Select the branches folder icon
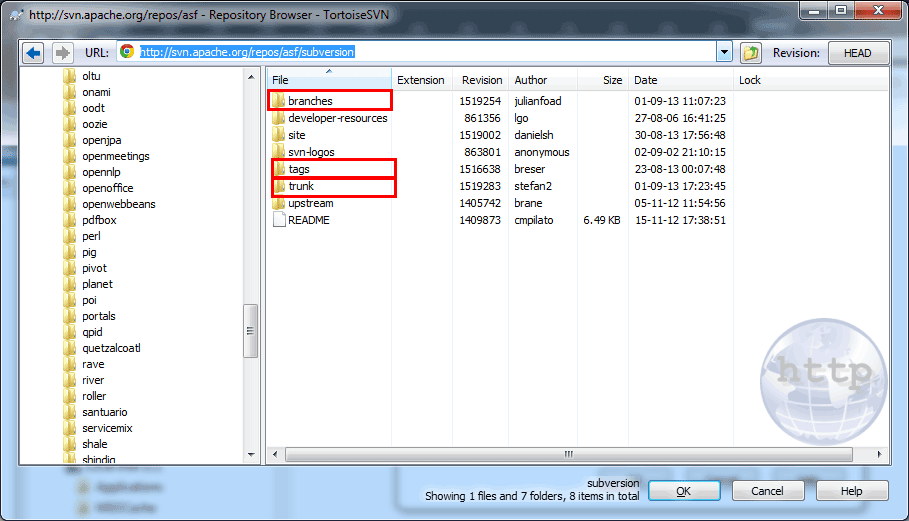 coord(279,101)
